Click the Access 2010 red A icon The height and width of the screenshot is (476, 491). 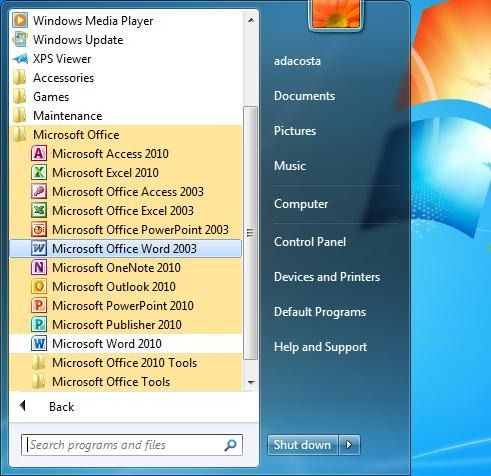click(x=39, y=154)
